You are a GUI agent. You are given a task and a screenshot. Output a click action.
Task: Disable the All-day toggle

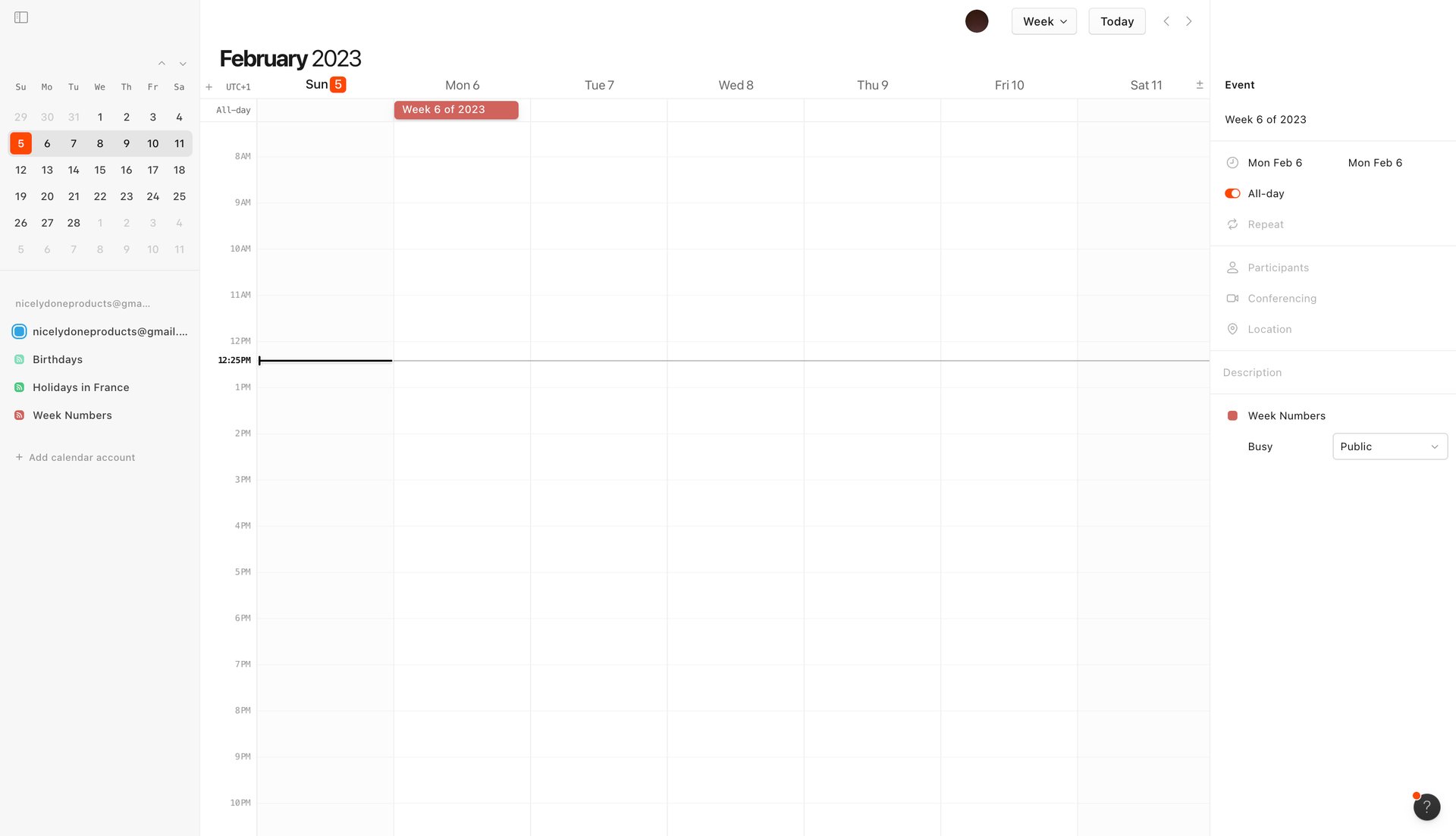coord(1231,193)
